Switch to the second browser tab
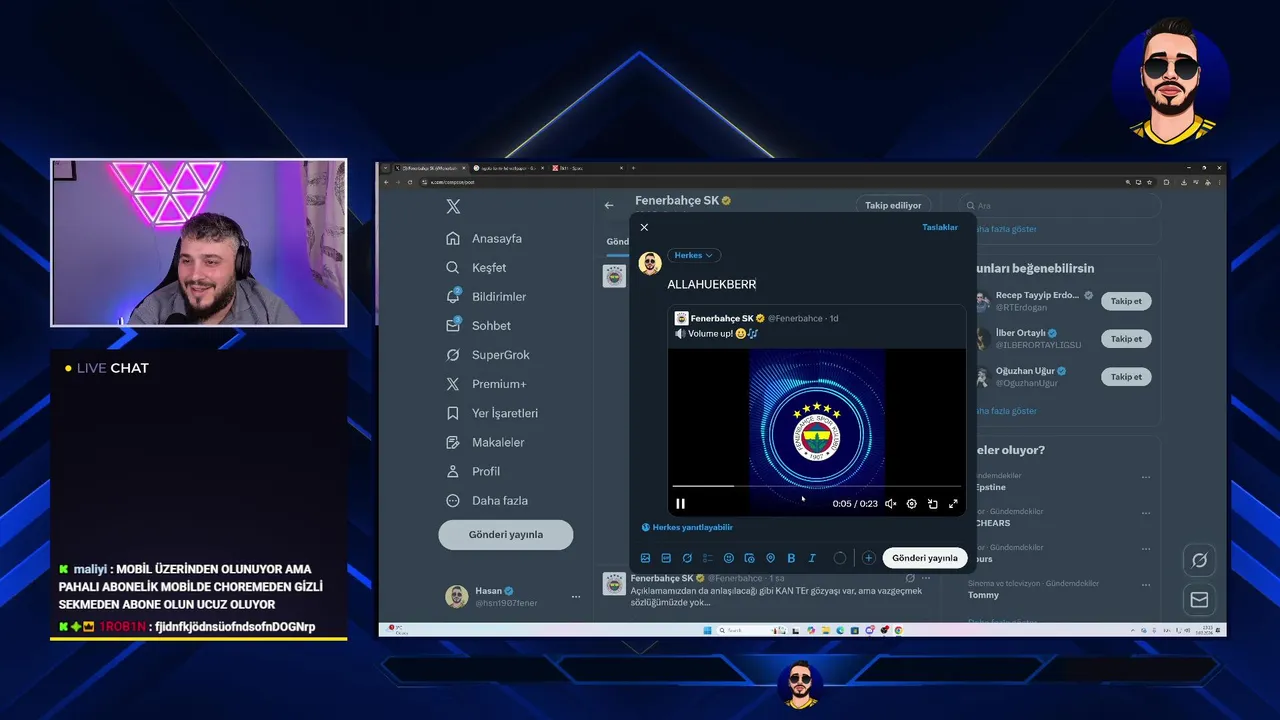 (x=508, y=168)
